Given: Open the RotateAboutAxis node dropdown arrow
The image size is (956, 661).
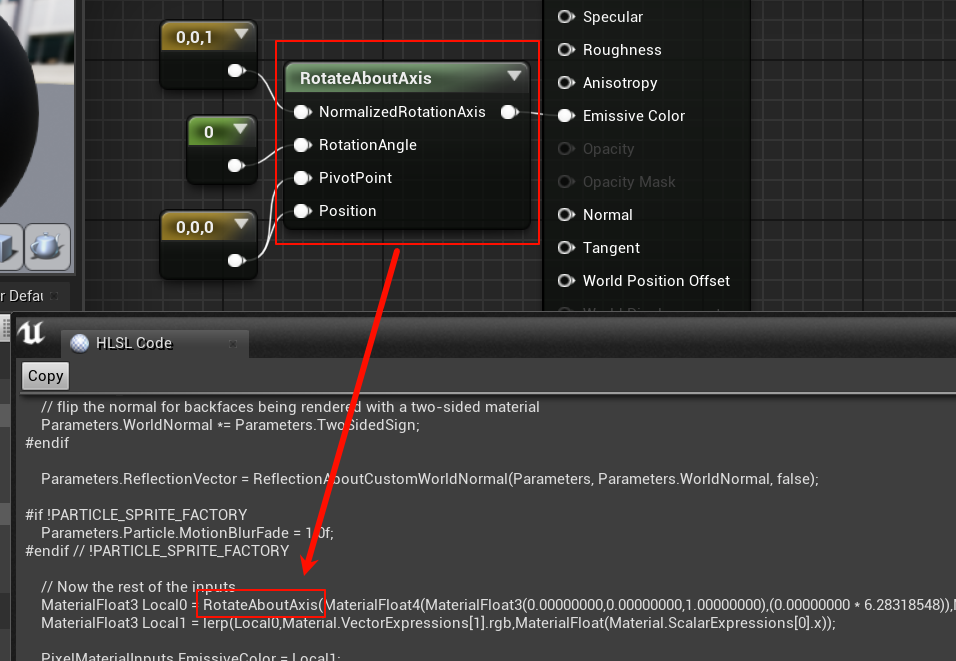Looking at the screenshot, I should [514, 77].
